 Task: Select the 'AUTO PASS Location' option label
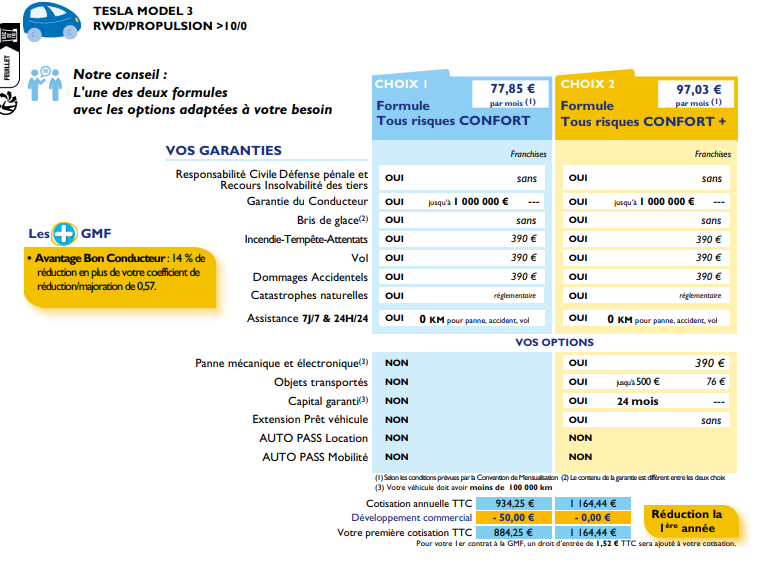click(313, 438)
